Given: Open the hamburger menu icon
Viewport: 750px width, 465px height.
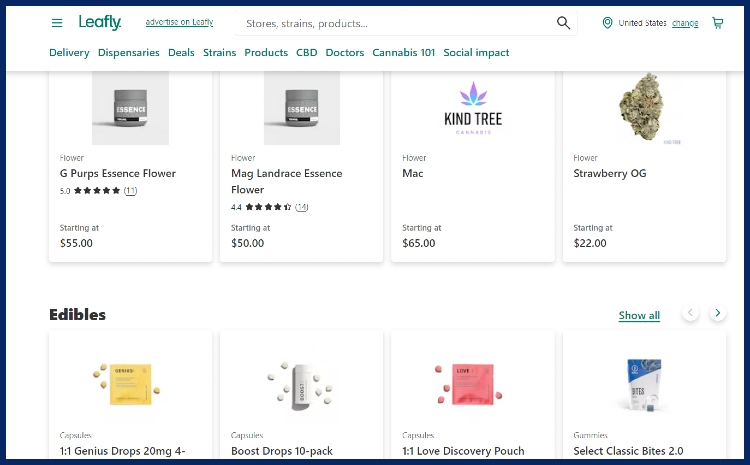Looking at the screenshot, I should coord(57,23).
